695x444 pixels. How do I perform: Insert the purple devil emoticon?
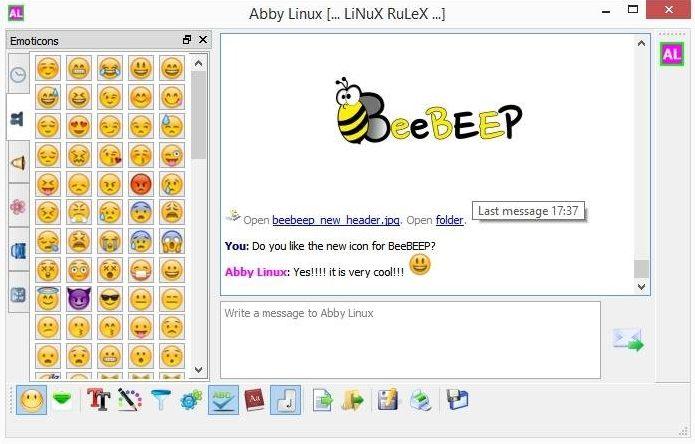click(78, 299)
